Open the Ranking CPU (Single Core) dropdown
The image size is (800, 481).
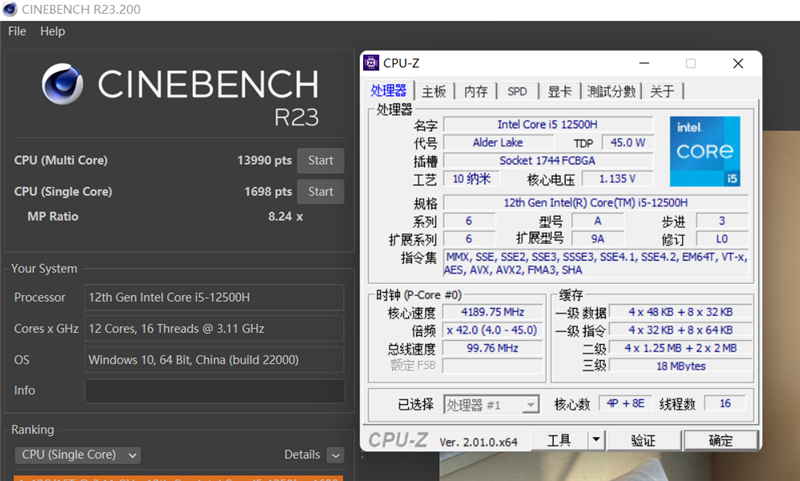click(x=78, y=454)
